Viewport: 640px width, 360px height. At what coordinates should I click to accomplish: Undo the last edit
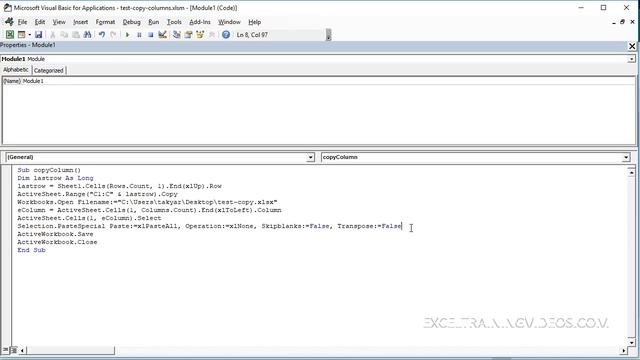point(102,35)
